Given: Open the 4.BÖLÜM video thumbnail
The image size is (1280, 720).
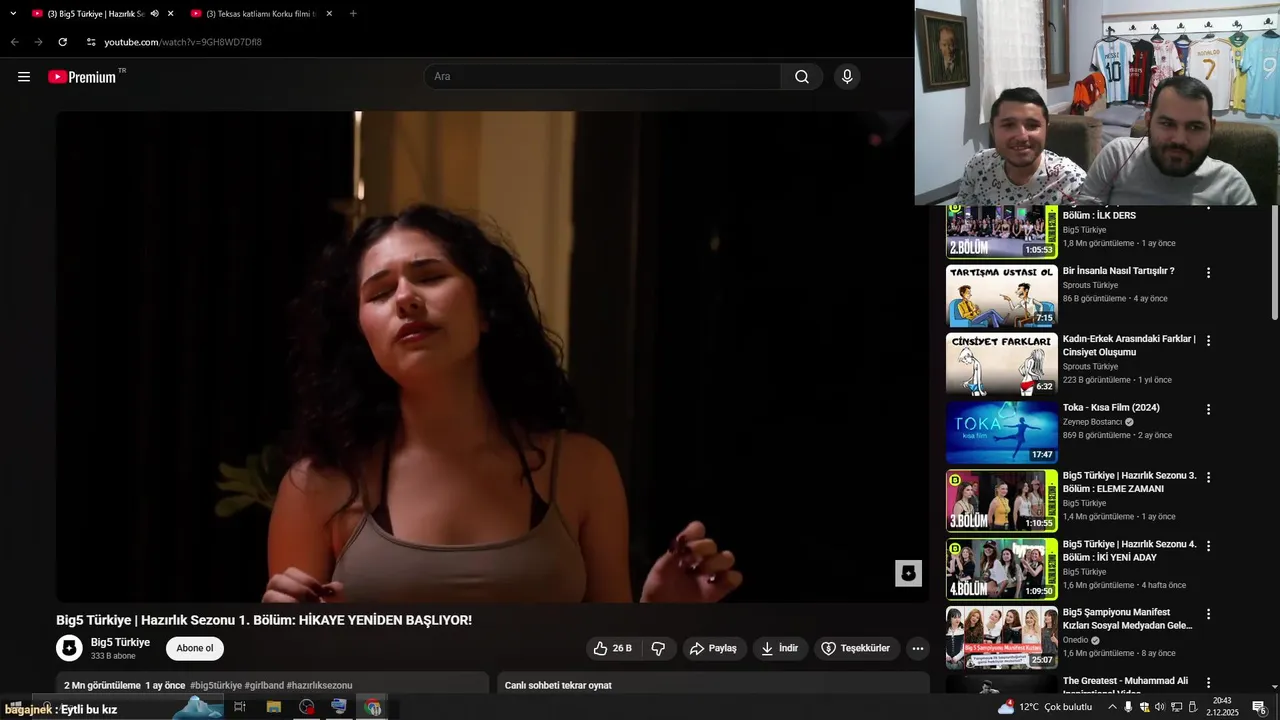Looking at the screenshot, I should click(1001, 569).
